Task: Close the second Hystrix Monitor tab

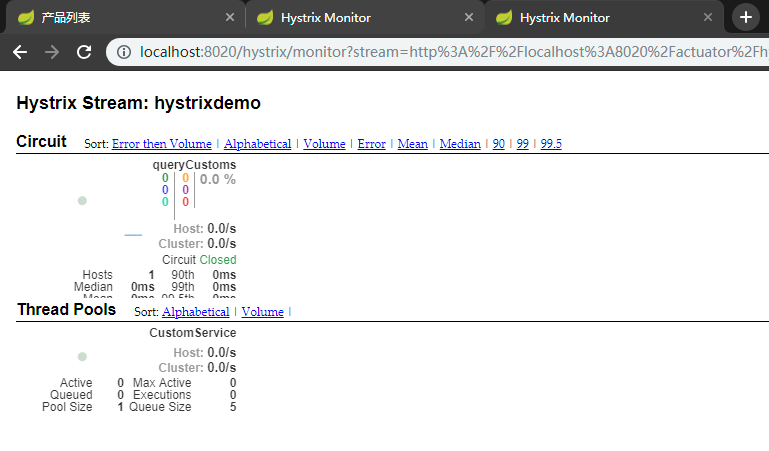Action: 470,18
